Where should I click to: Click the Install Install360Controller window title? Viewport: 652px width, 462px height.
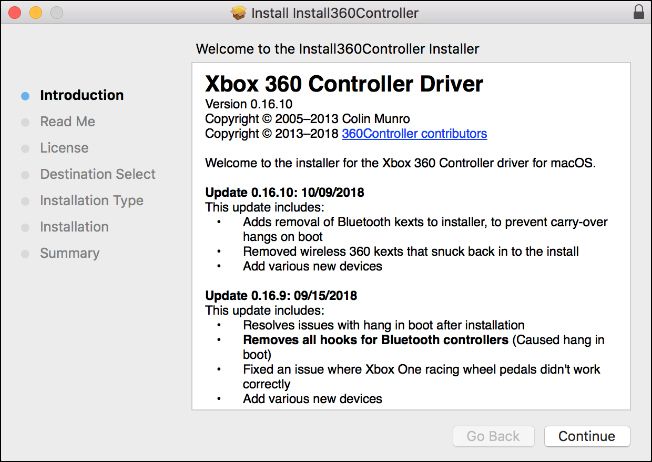coord(336,13)
